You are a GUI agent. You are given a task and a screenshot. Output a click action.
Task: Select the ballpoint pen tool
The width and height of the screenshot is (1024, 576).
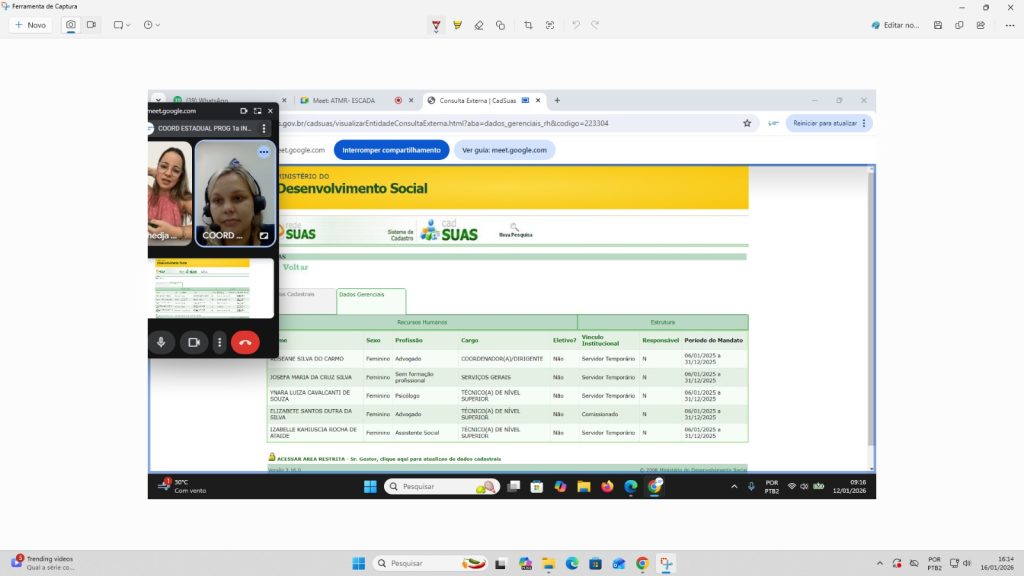(436, 25)
